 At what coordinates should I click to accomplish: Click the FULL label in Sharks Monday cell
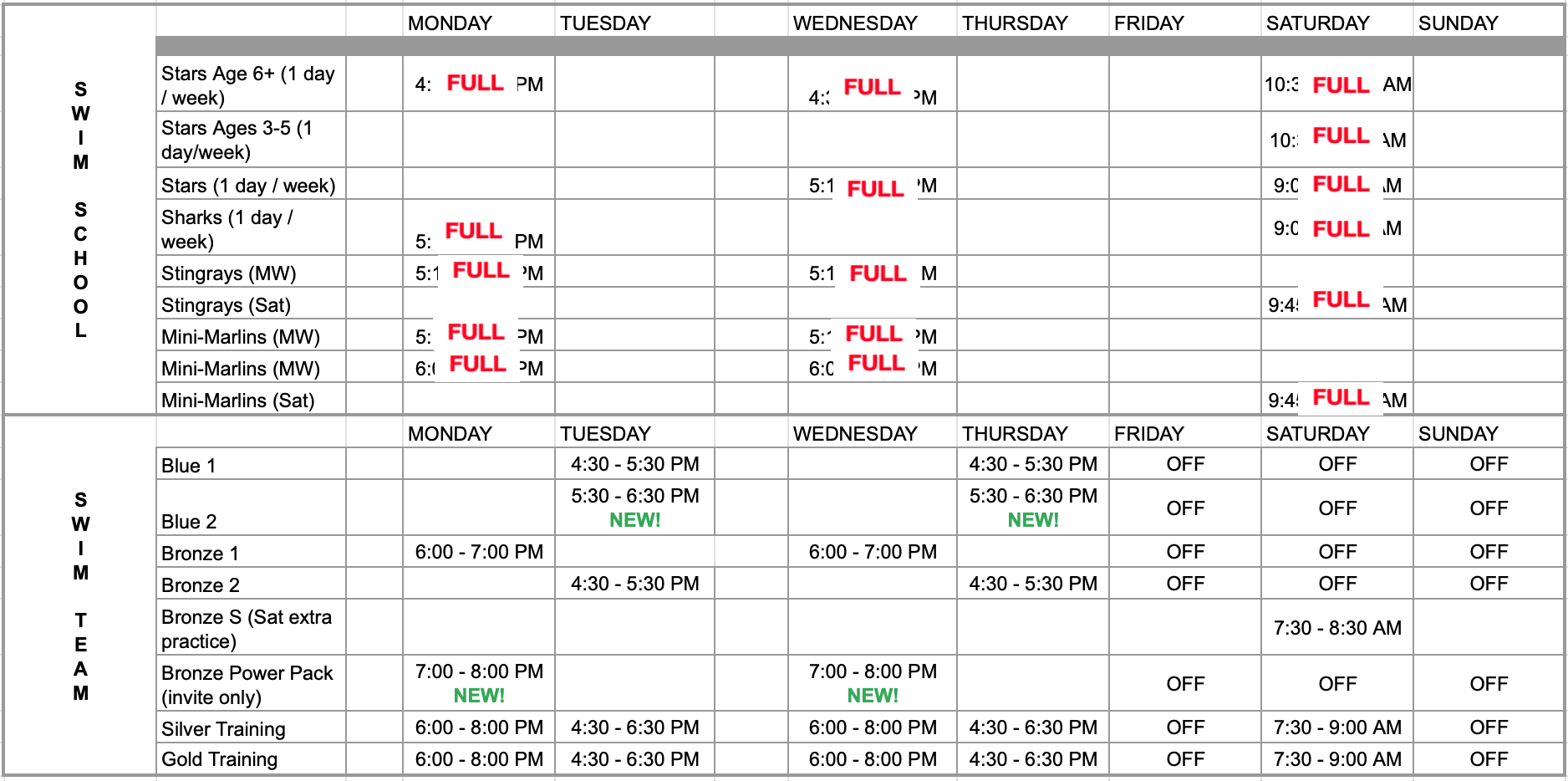coord(473,231)
